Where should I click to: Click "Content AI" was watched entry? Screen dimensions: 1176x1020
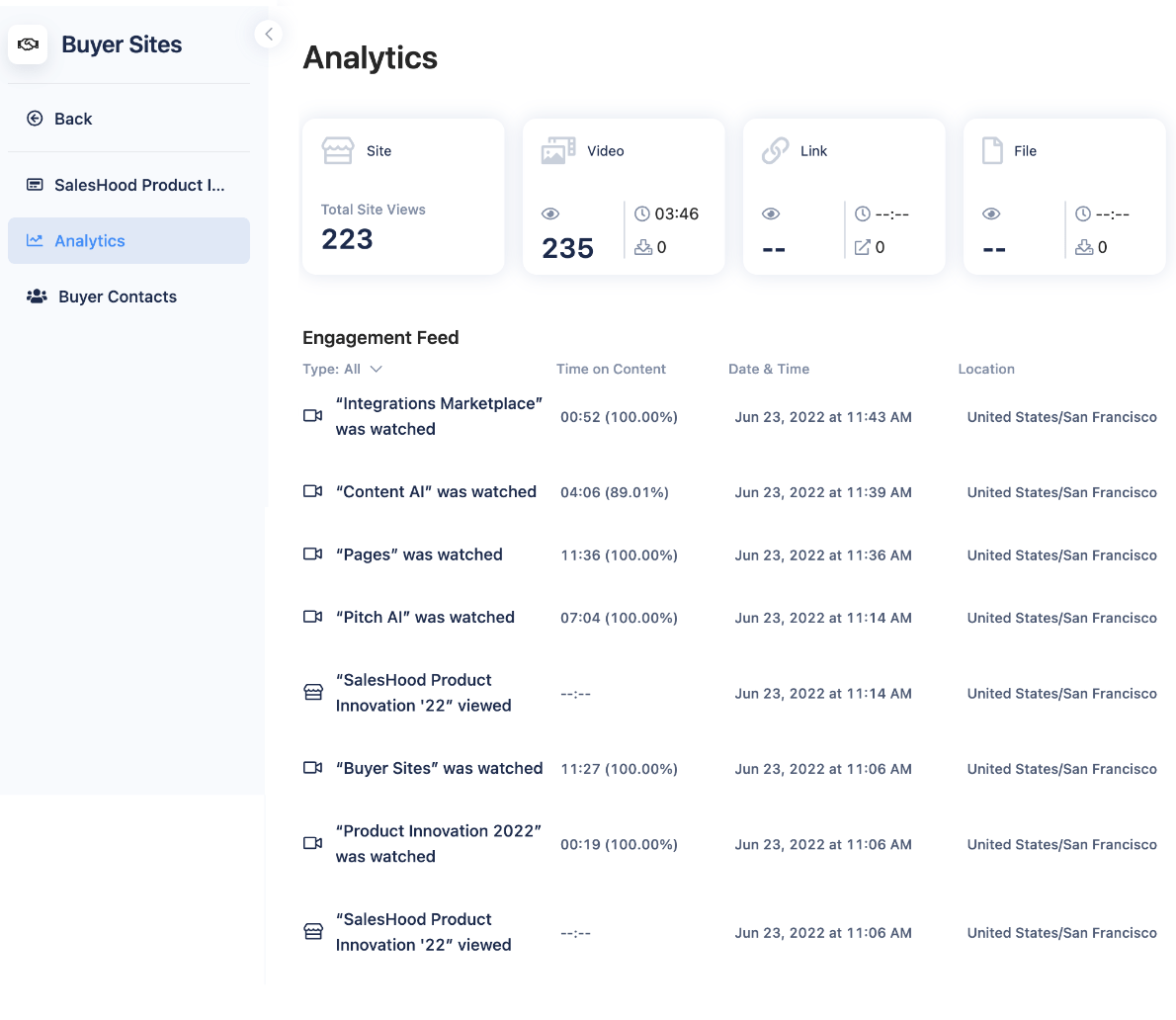[x=436, y=492]
